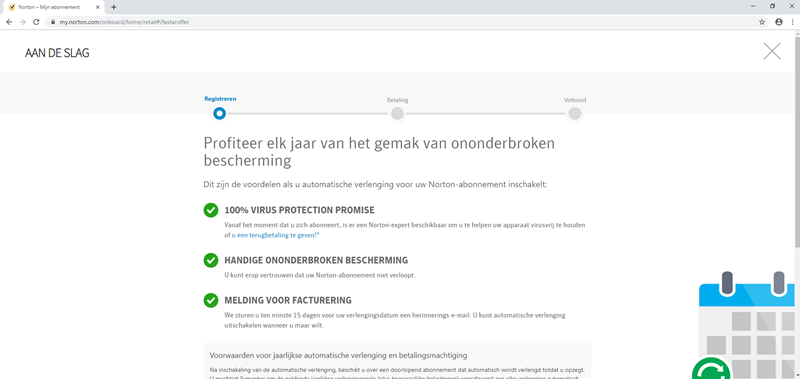Close the Aan de slag overlay X
The width and height of the screenshot is (800, 379).
pos(772,51)
